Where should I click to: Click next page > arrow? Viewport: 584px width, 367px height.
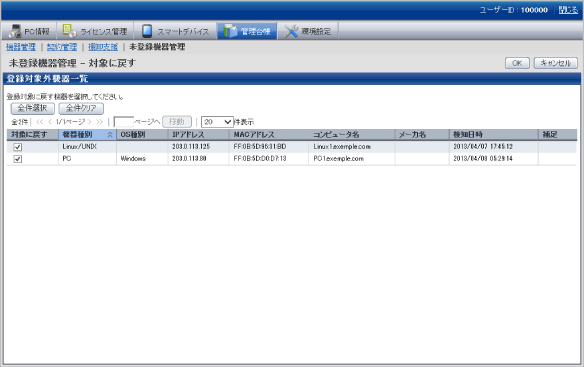point(90,122)
